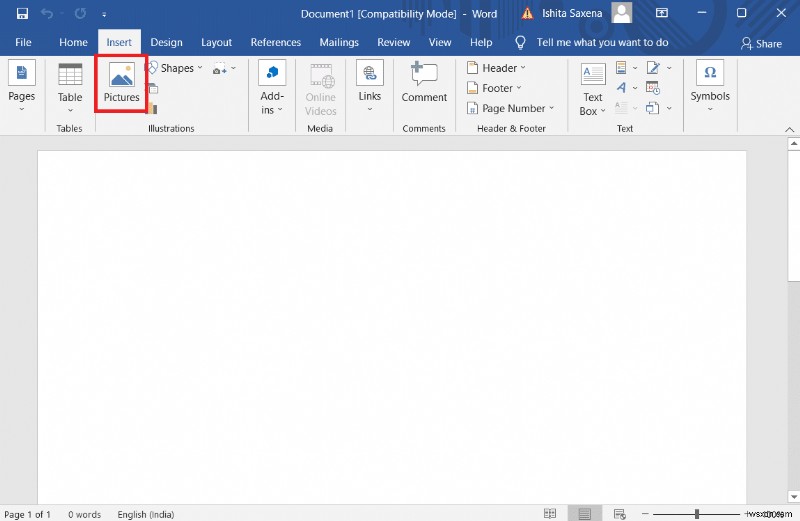Click the zoom slider handle

click(x=696, y=514)
